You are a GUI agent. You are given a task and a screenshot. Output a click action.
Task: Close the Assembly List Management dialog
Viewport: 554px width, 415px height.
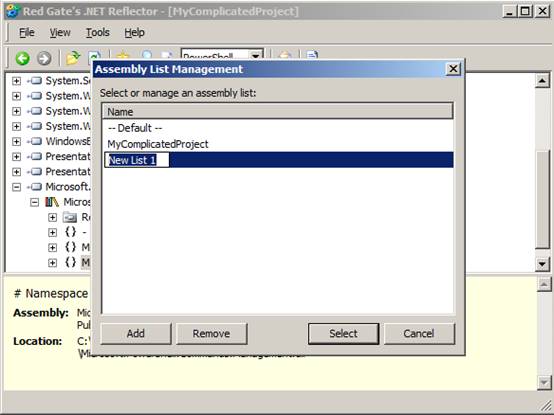click(x=453, y=69)
